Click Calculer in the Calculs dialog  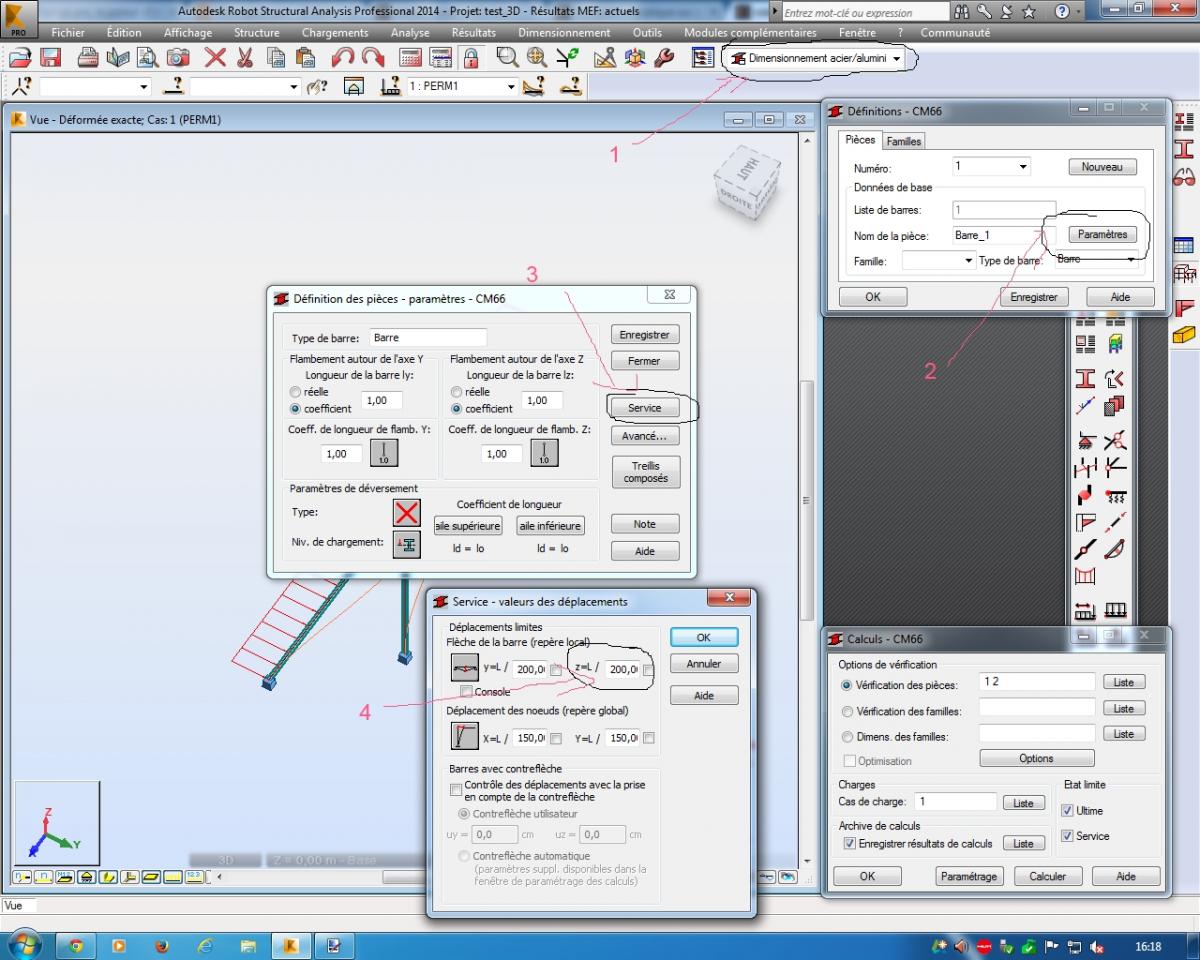1047,876
